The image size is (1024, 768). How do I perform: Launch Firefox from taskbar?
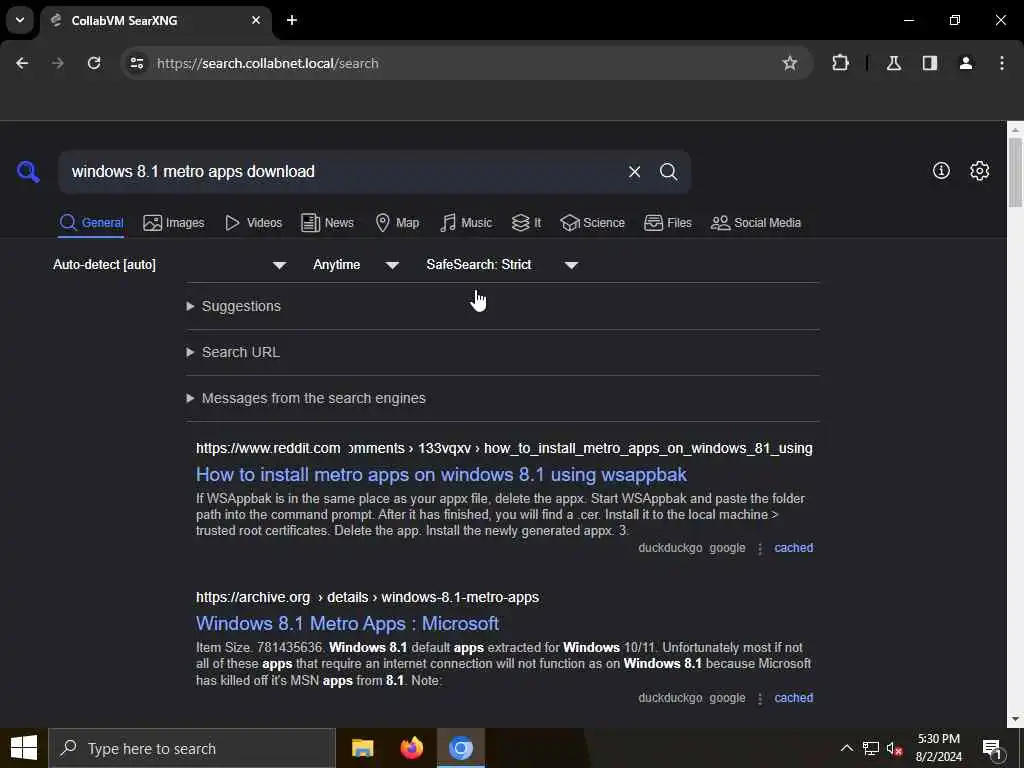click(411, 748)
